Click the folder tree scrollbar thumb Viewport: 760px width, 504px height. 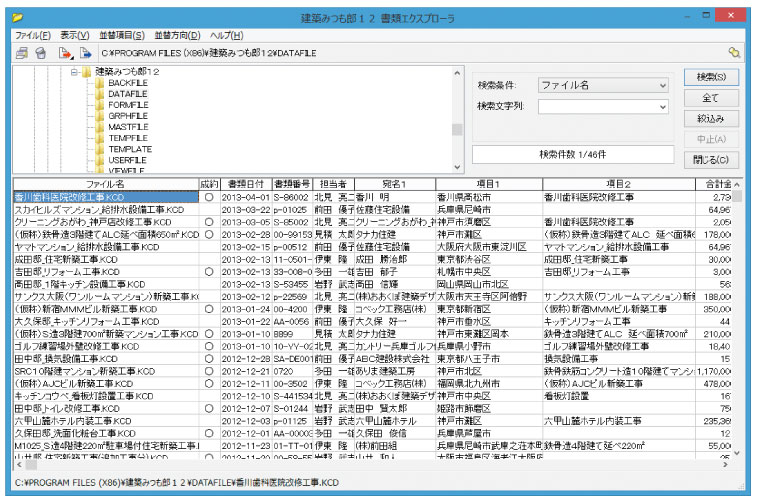(x=457, y=129)
